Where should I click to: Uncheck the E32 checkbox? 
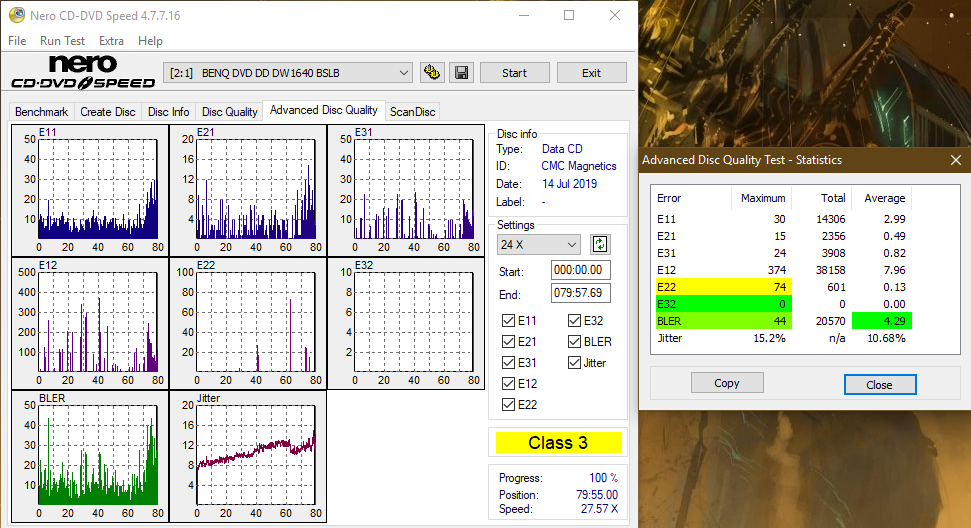pyautogui.click(x=574, y=321)
